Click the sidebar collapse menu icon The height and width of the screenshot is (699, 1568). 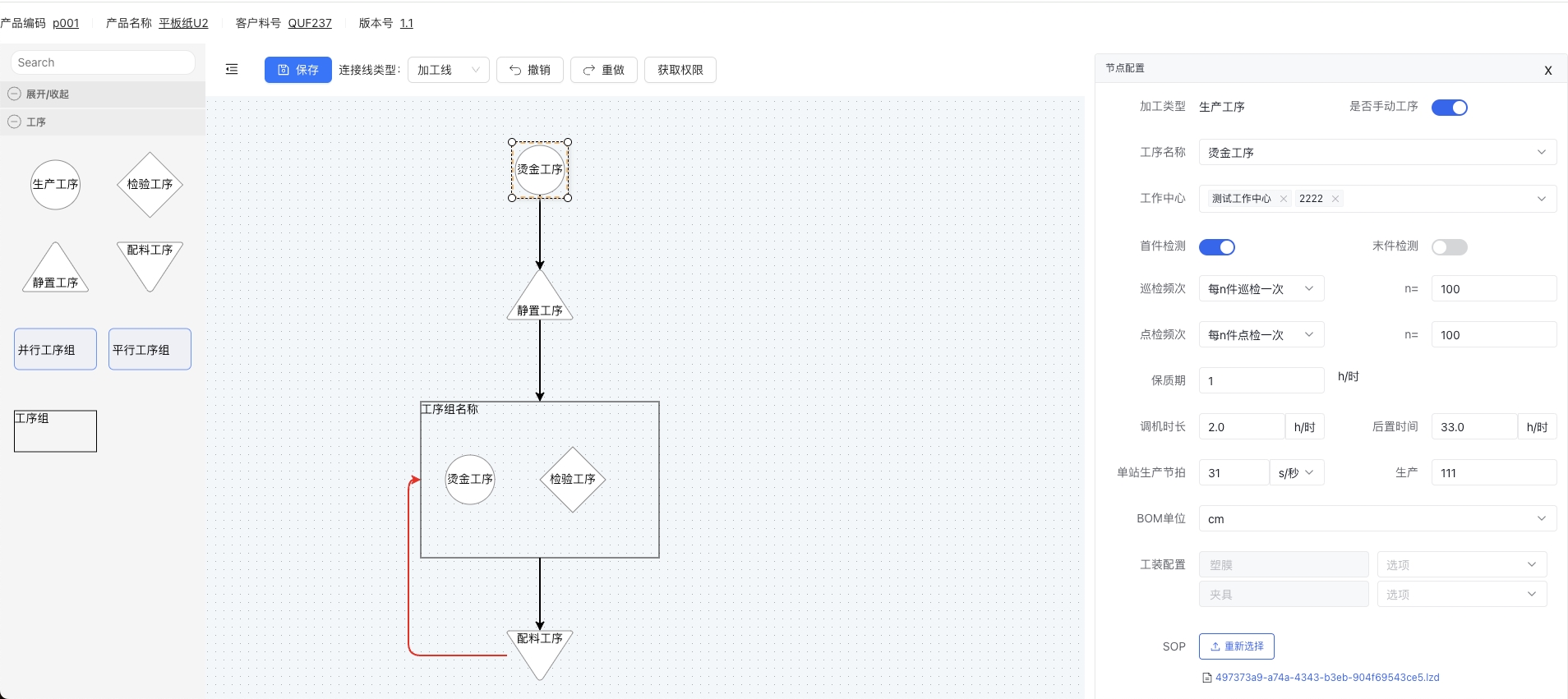(232, 70)
